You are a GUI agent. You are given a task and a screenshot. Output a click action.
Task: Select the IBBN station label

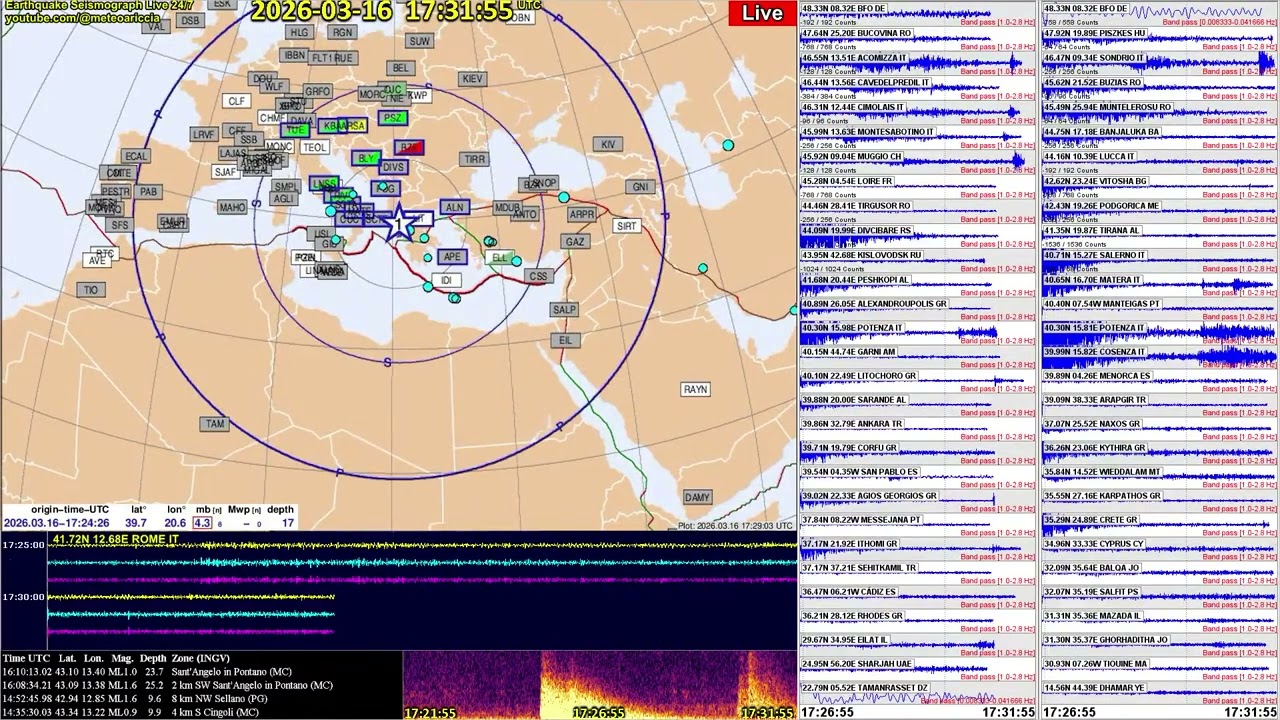294,55
